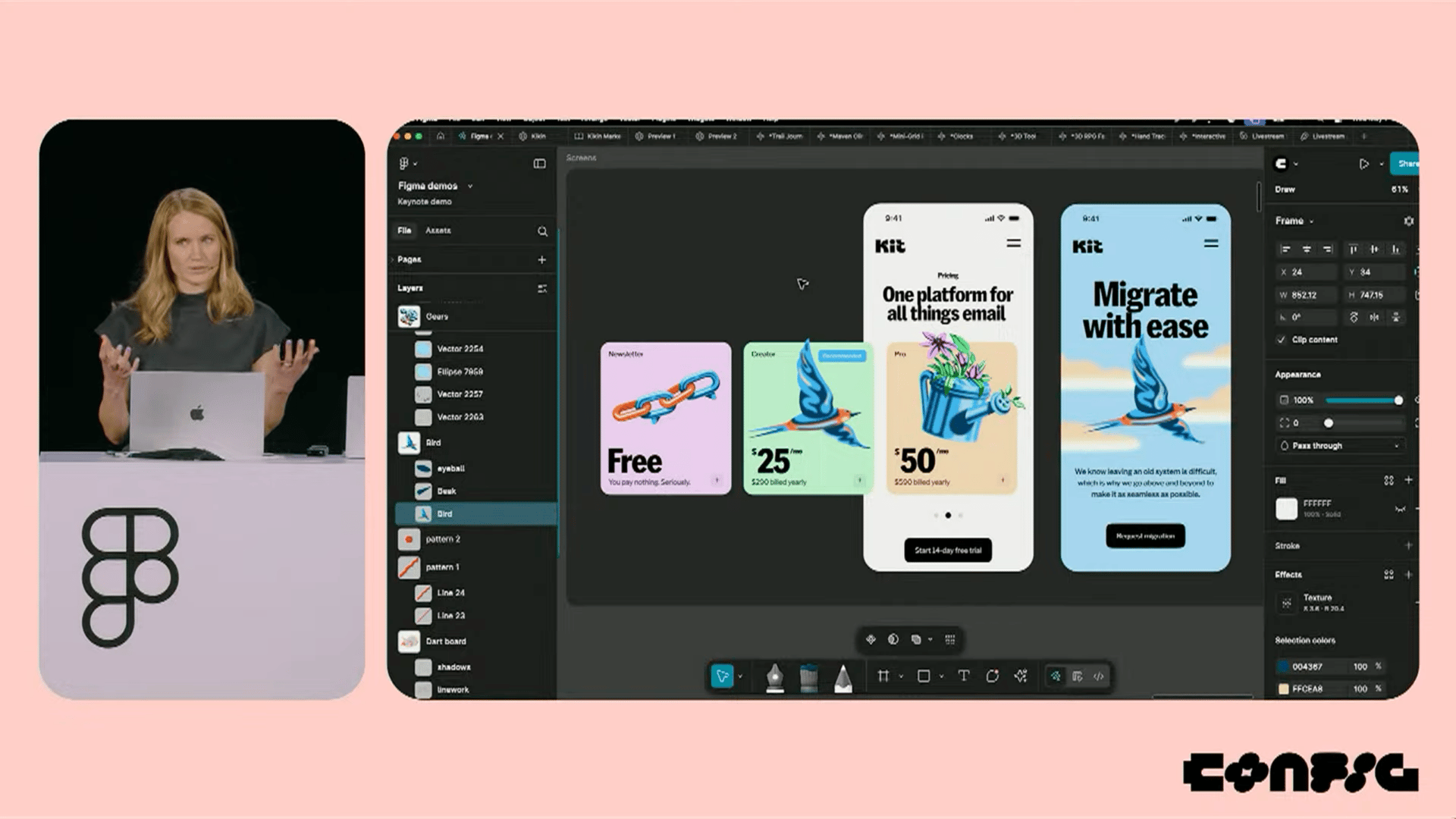Click the Request migration button
Screen dimensions: 1456x819
[x=1145, y=536]
